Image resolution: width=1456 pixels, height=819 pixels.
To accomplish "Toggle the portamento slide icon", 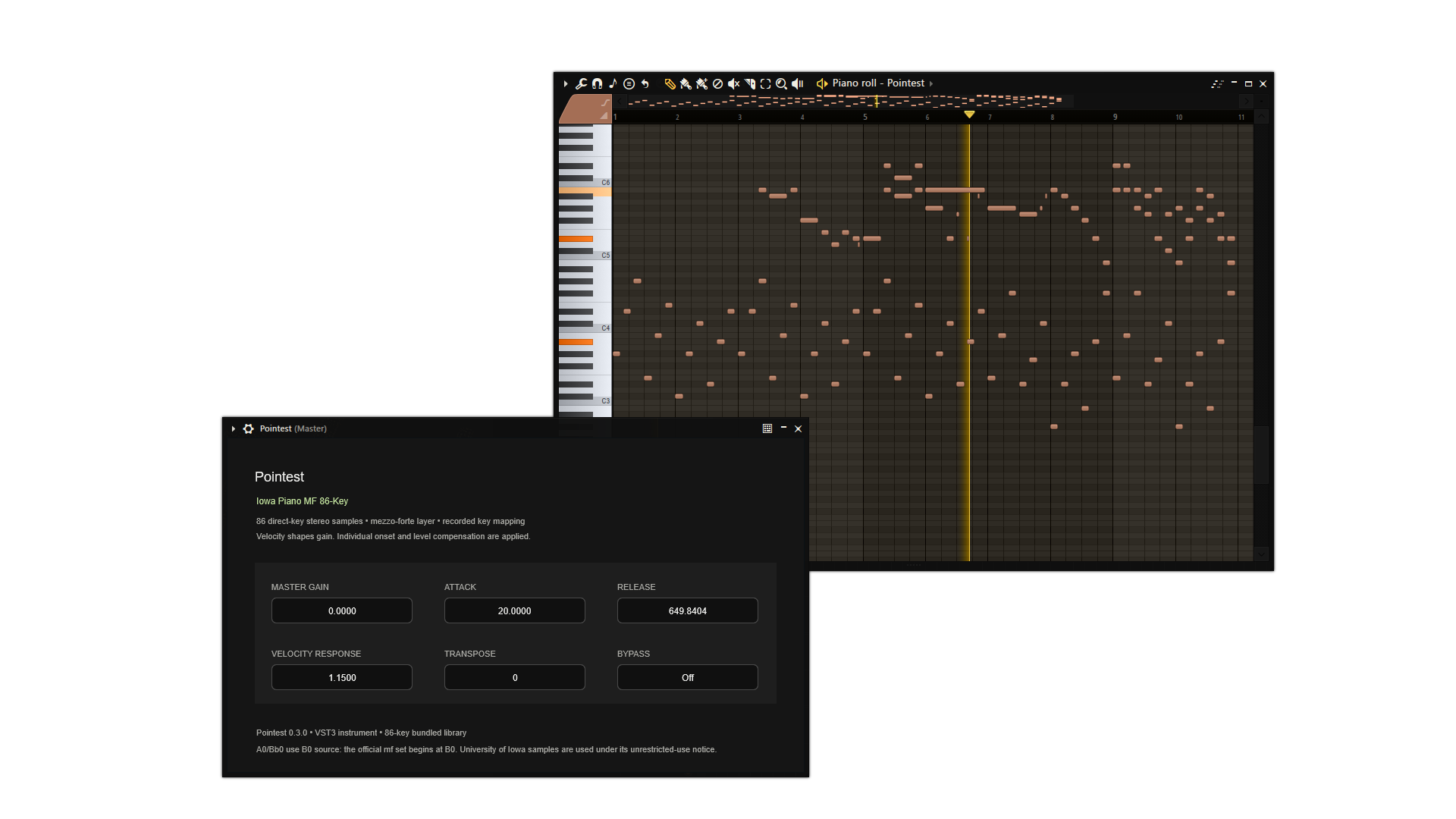I will 605,102.
